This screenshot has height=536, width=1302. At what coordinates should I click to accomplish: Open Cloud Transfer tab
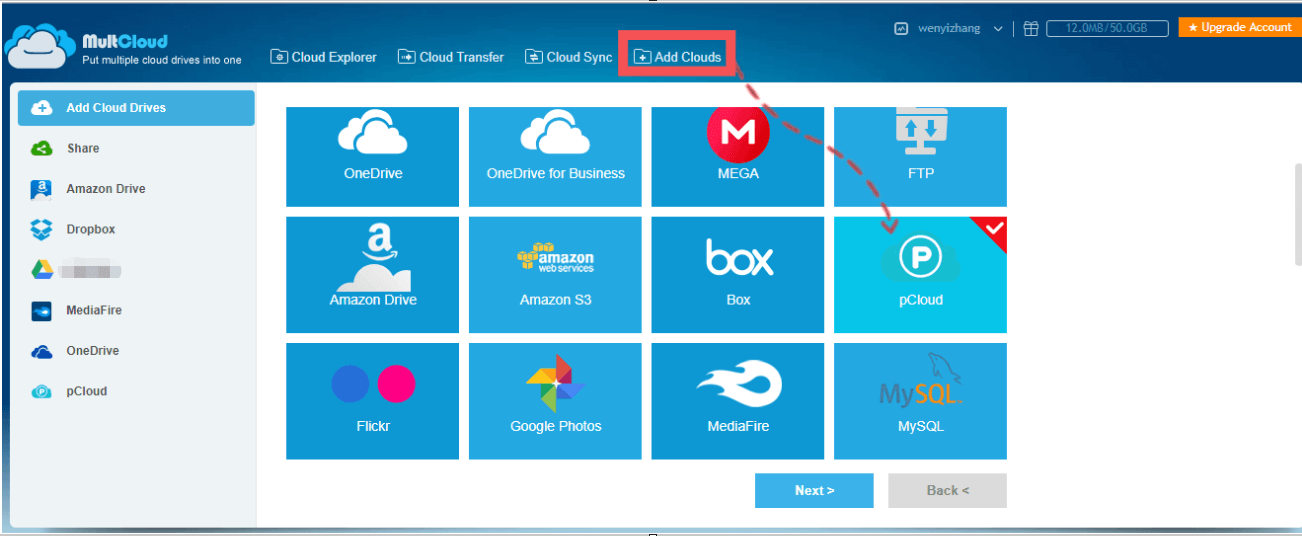[x=451, y=57]
